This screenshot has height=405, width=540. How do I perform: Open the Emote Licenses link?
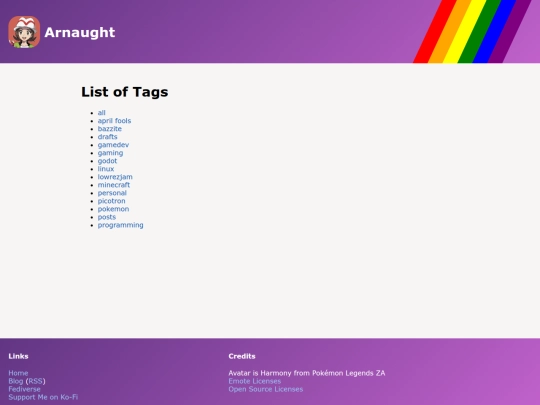[255, 381]
